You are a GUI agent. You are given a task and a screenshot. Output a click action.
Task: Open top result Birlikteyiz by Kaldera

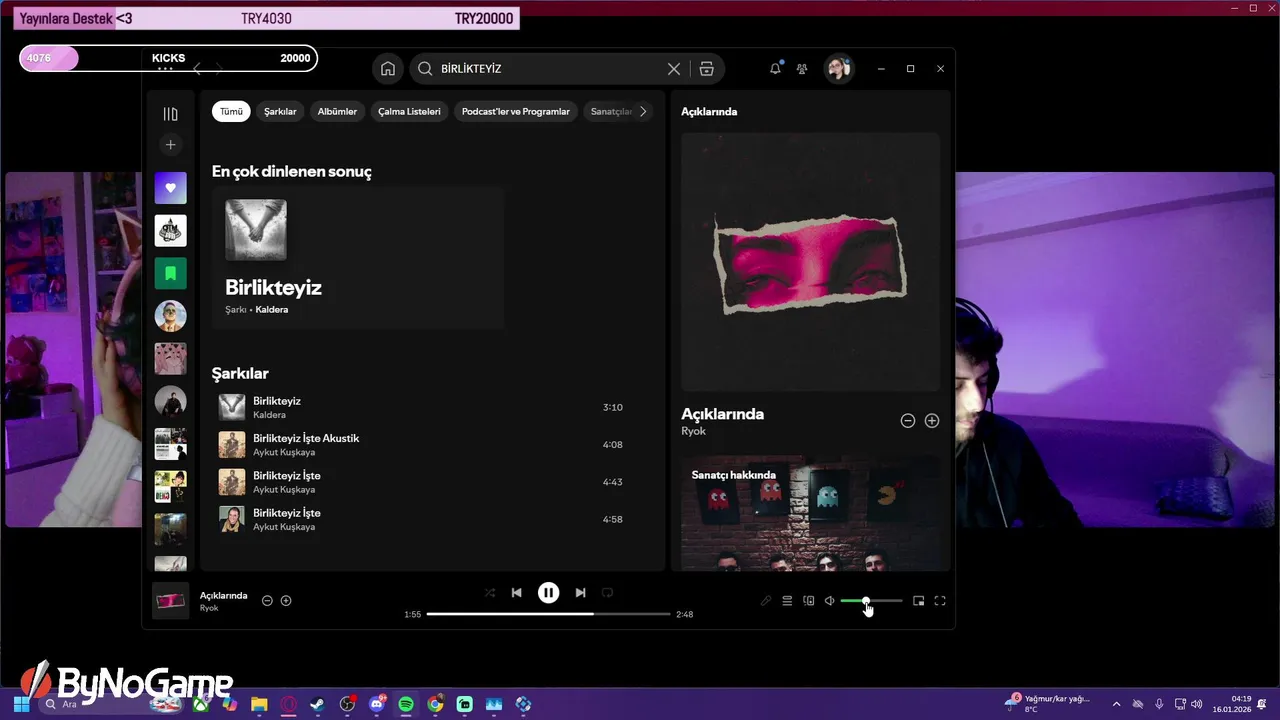[x=358, y=258]
